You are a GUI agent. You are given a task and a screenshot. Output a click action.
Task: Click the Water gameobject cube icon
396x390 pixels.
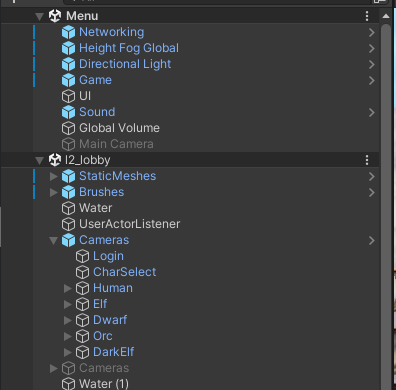(68, 208)
